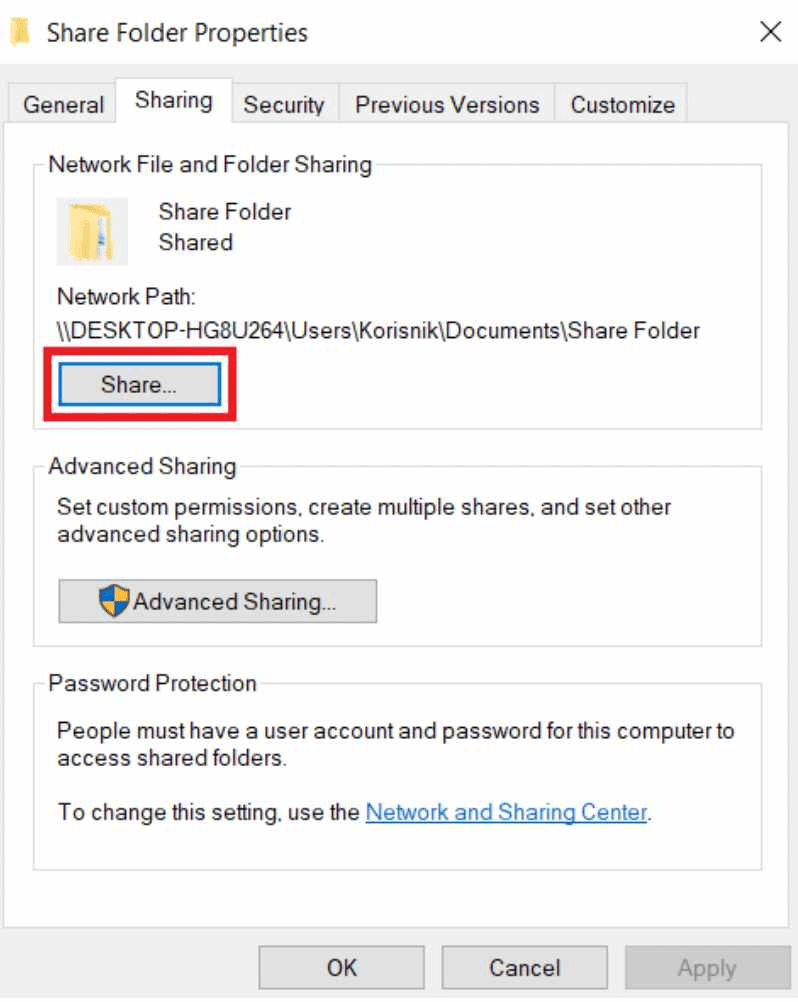Viewport: 798px width, 1002px height.
Task: Click the "Shared" status text
Action: (x=196, y=242)
